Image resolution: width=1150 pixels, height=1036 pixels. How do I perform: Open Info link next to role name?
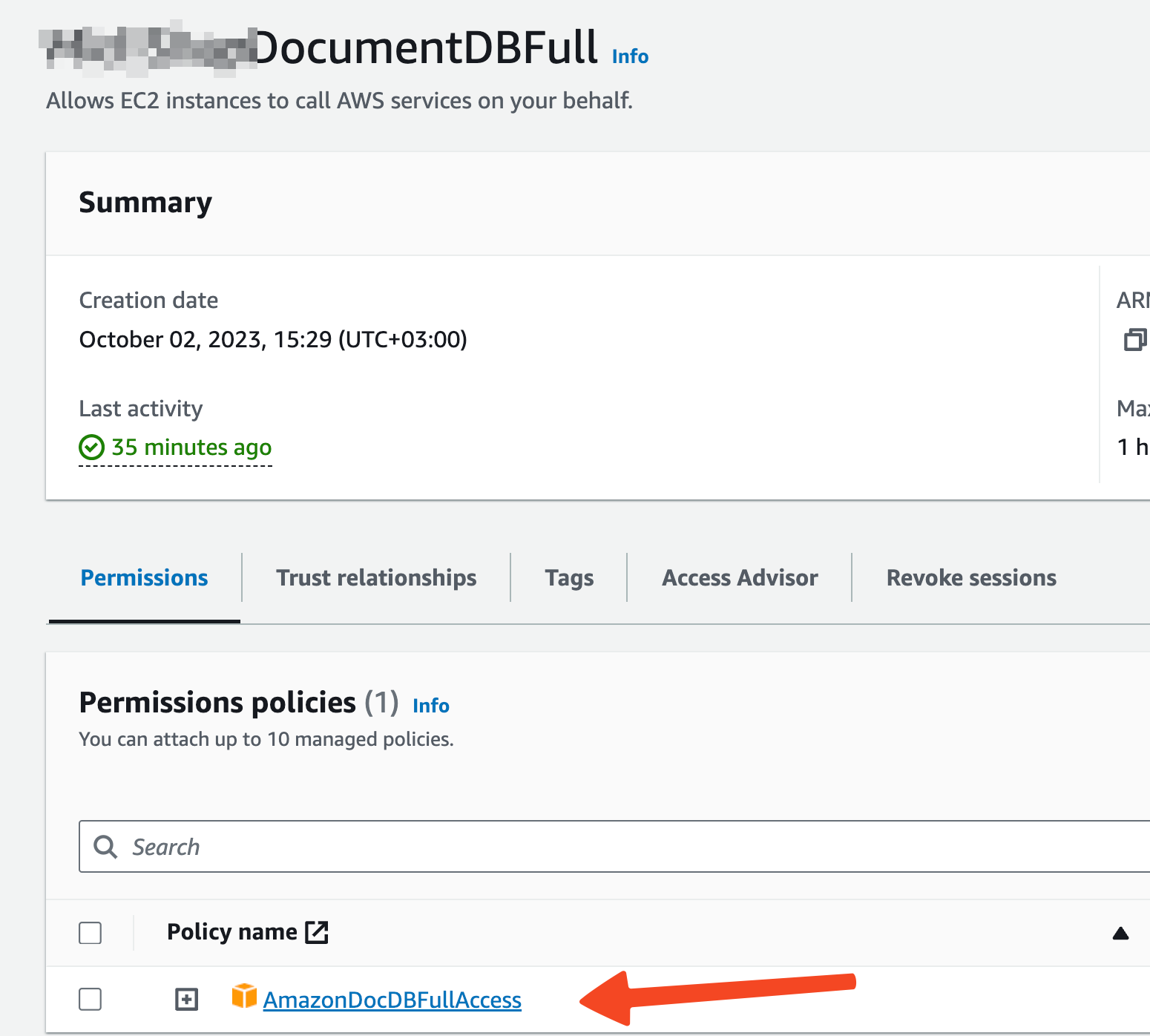(x=630, y=56)
